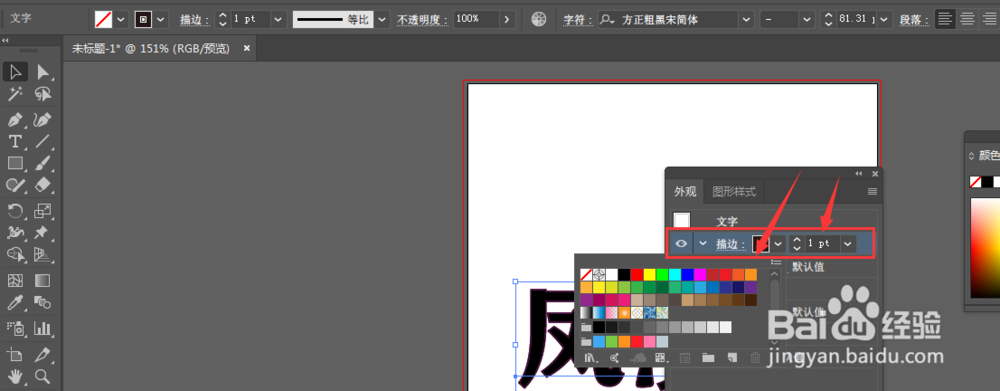
Task: Close the 未标题-1 document tab
Action: pos(247,48)
